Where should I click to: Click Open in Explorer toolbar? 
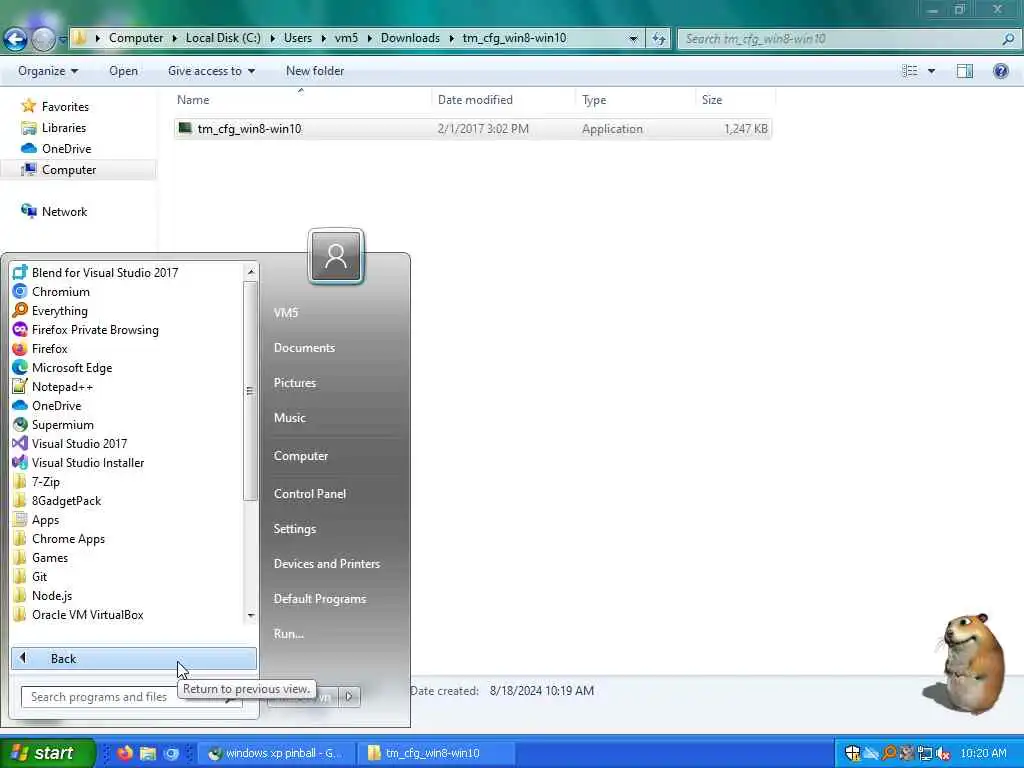point(123,71)
